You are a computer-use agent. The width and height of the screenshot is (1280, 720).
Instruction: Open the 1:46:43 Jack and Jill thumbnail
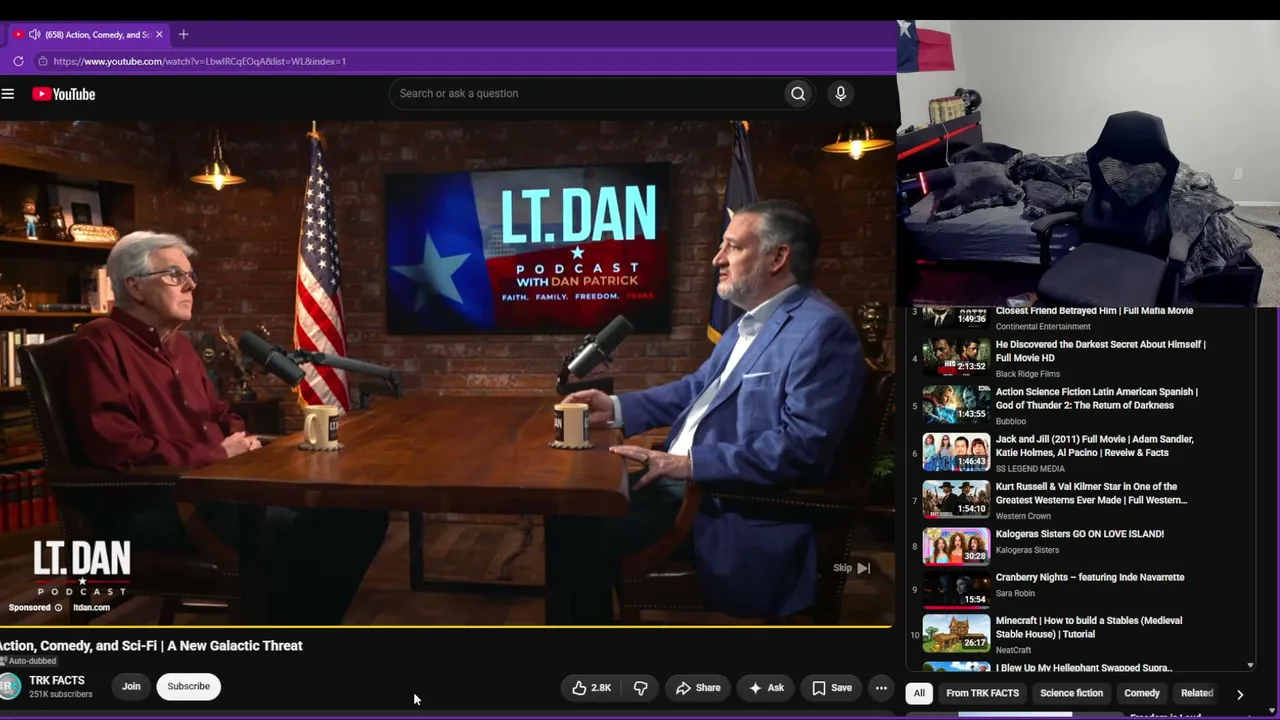point(956,452)
